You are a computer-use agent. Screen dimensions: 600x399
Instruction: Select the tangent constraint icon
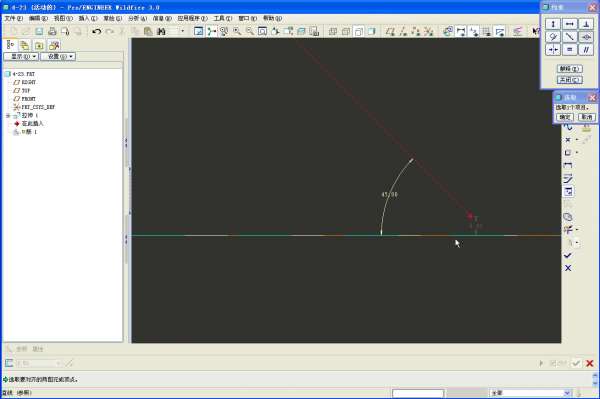553,37
